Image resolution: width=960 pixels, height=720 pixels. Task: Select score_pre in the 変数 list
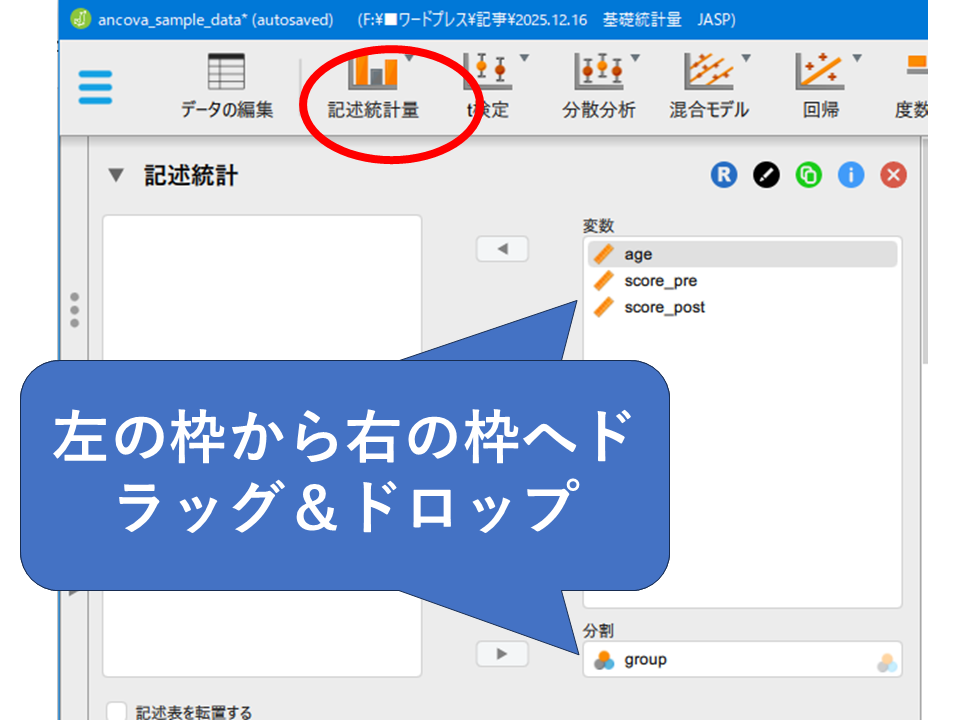point(660,281)
